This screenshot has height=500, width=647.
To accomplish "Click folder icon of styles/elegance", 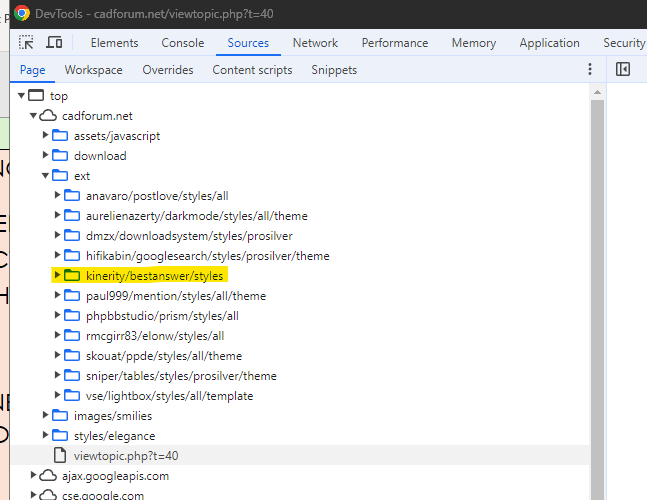I will 60,436.
